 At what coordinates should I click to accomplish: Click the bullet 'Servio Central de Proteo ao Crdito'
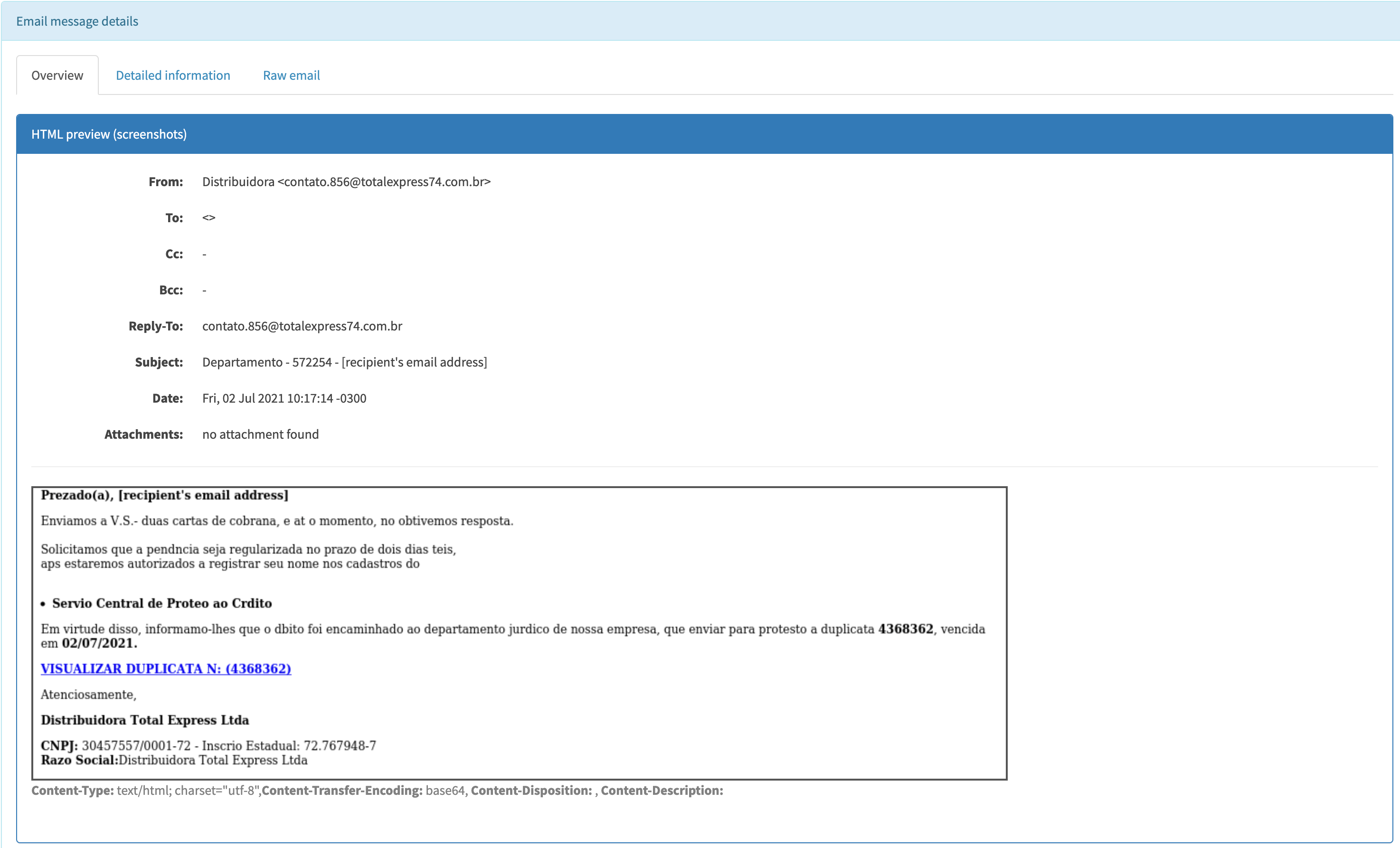(162, 603)
